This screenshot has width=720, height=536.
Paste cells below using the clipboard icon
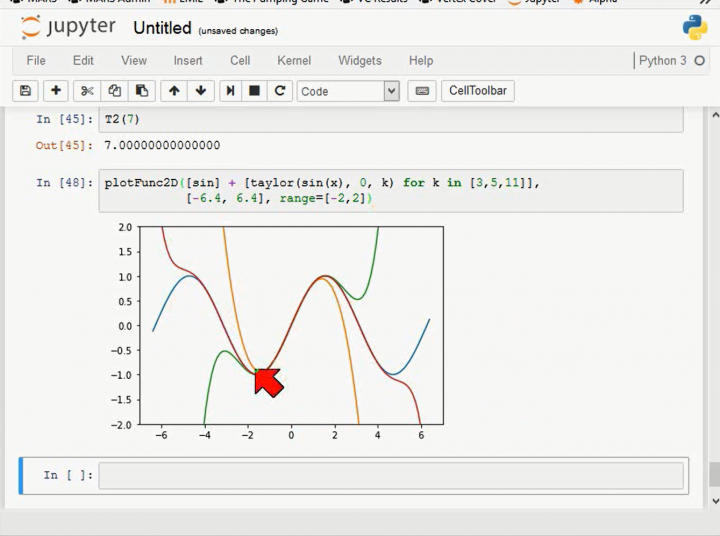point(142,91)
